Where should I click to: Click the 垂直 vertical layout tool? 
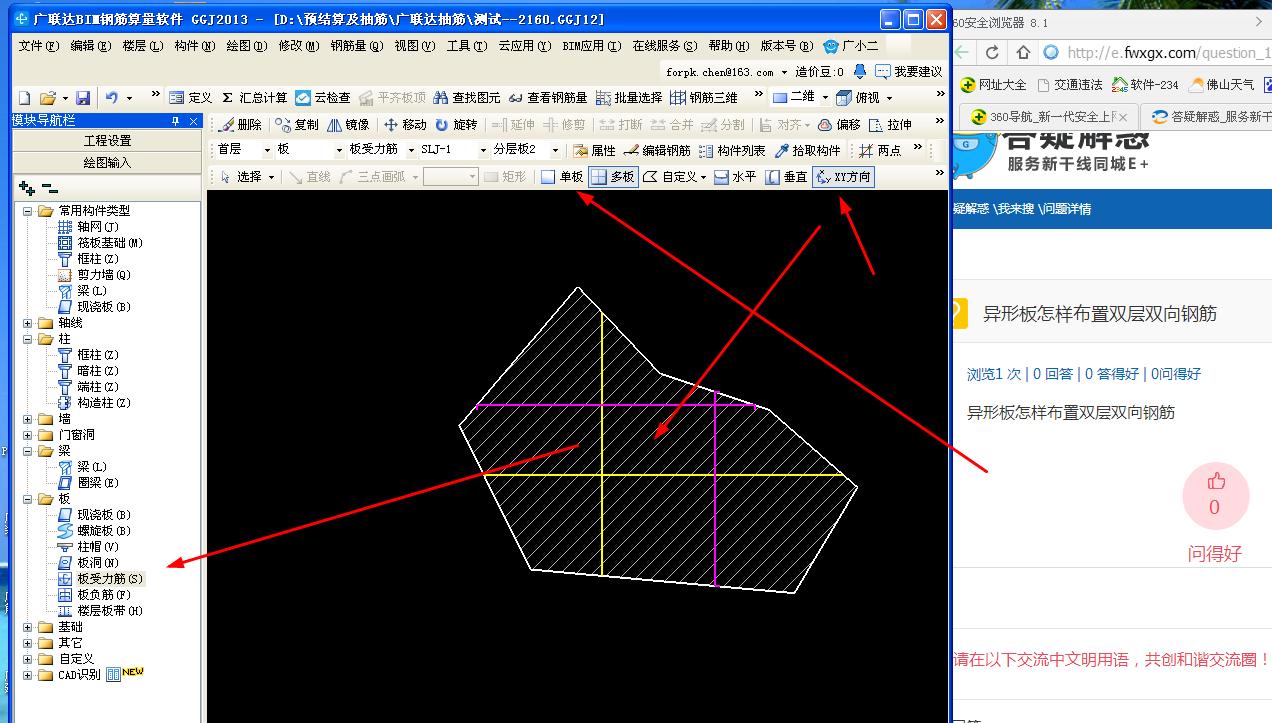click(x=786, y=177)
